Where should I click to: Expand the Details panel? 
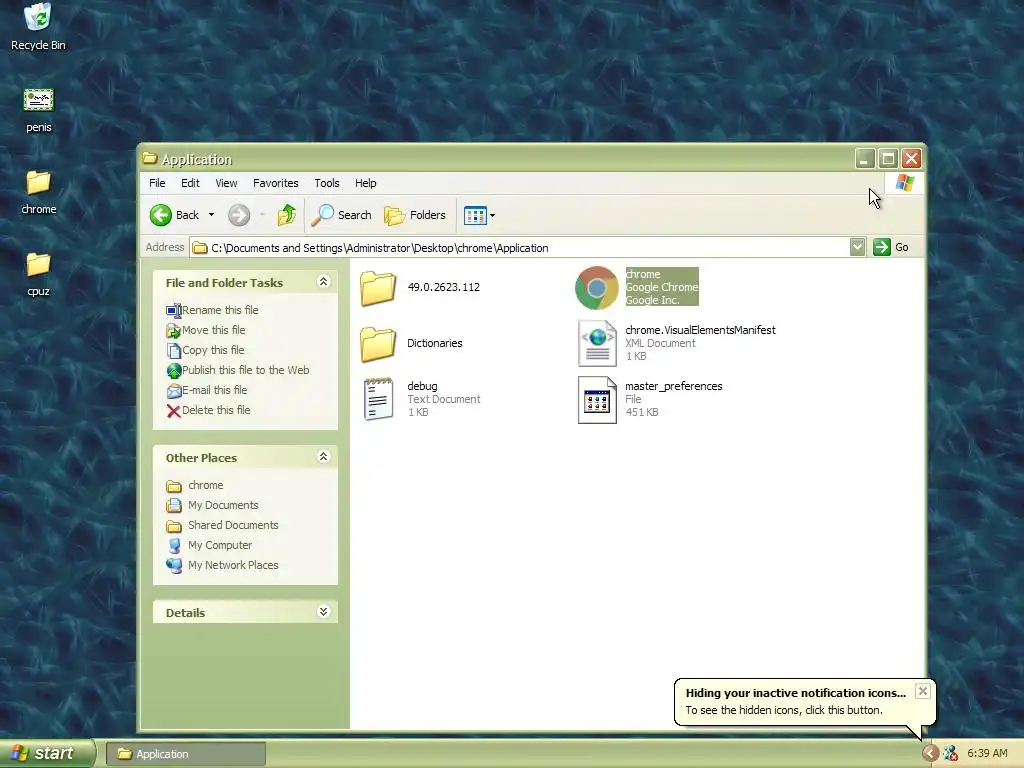(323, 611)
